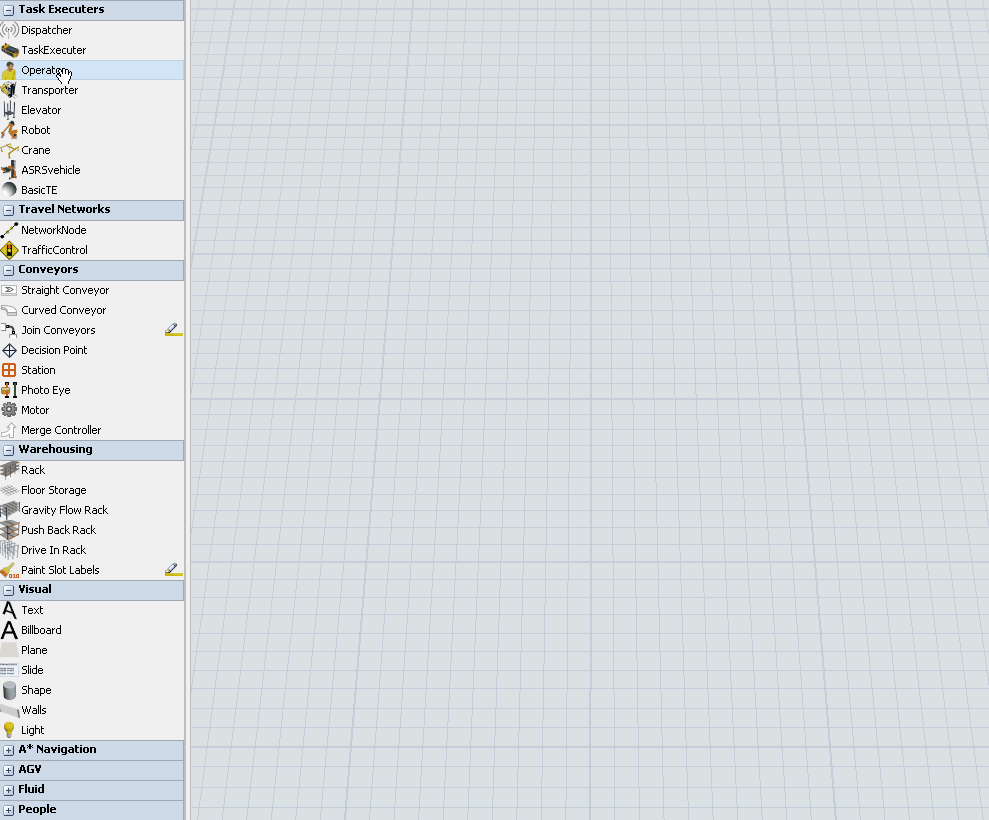The height and width of the screenshot is (820, 989).
Task: Pick the Light bulb icon
Action: [10, 730]
